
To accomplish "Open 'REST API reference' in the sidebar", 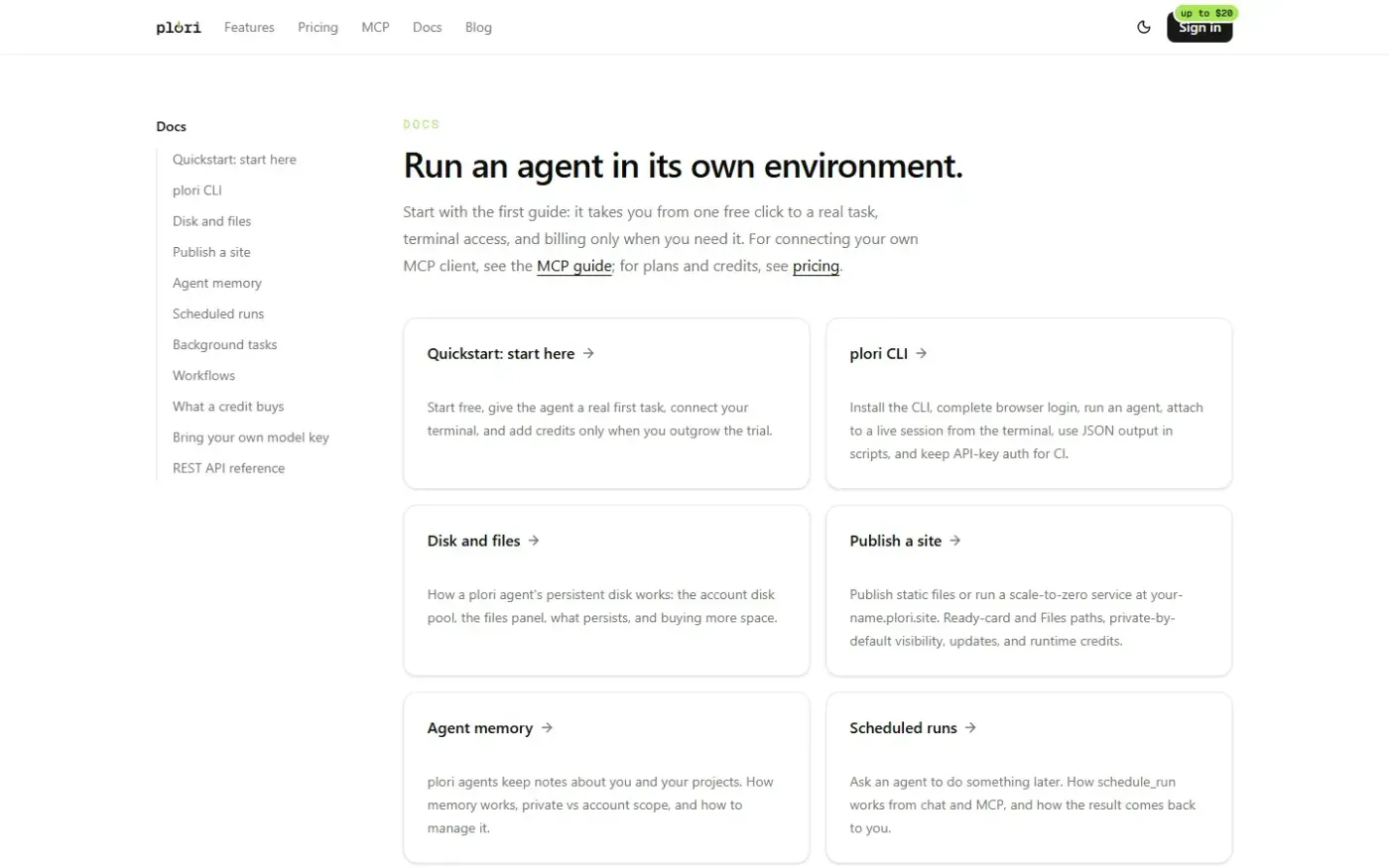I will pyautogui.click(x=228, y=467).
